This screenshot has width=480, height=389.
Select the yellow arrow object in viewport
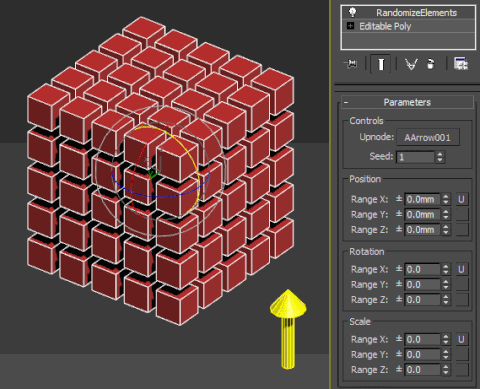(288, 329)
